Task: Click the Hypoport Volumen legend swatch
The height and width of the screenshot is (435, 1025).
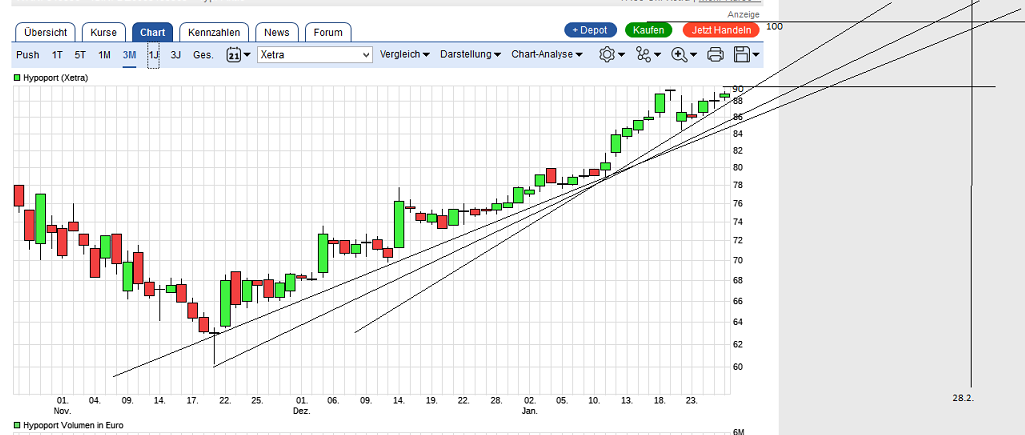Action: (x=17, y=425)
